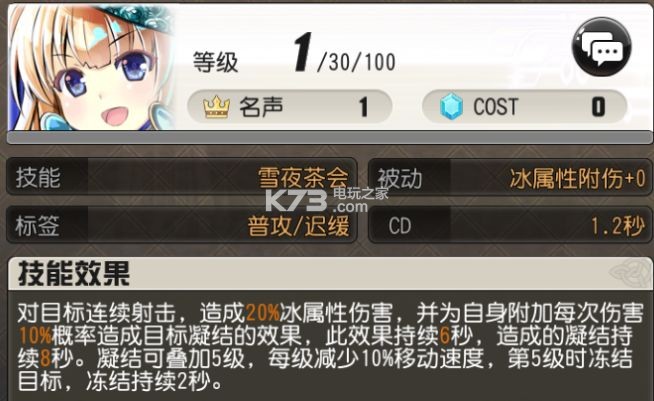The image size is (654, 401).
Task: Tap the 普攻/迟缓 tag value
Action: 298,226
